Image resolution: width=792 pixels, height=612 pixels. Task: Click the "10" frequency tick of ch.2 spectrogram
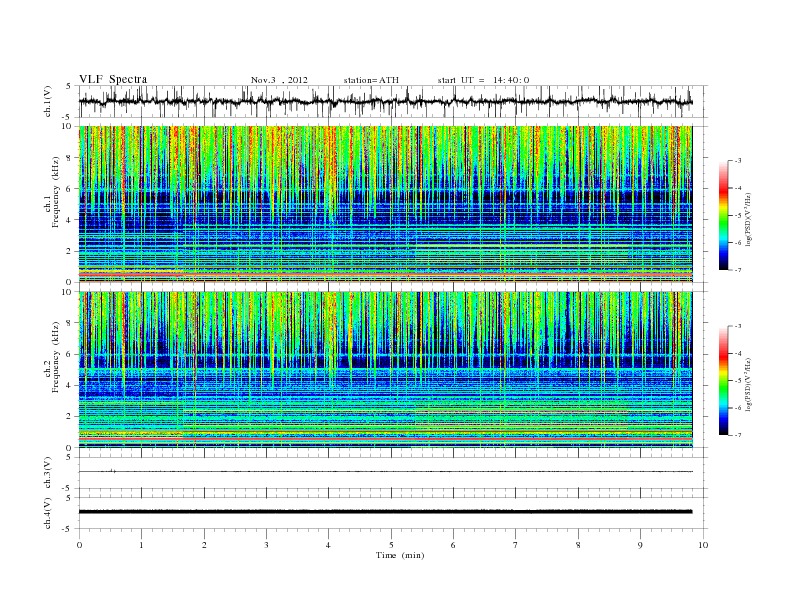click(68, 292)
